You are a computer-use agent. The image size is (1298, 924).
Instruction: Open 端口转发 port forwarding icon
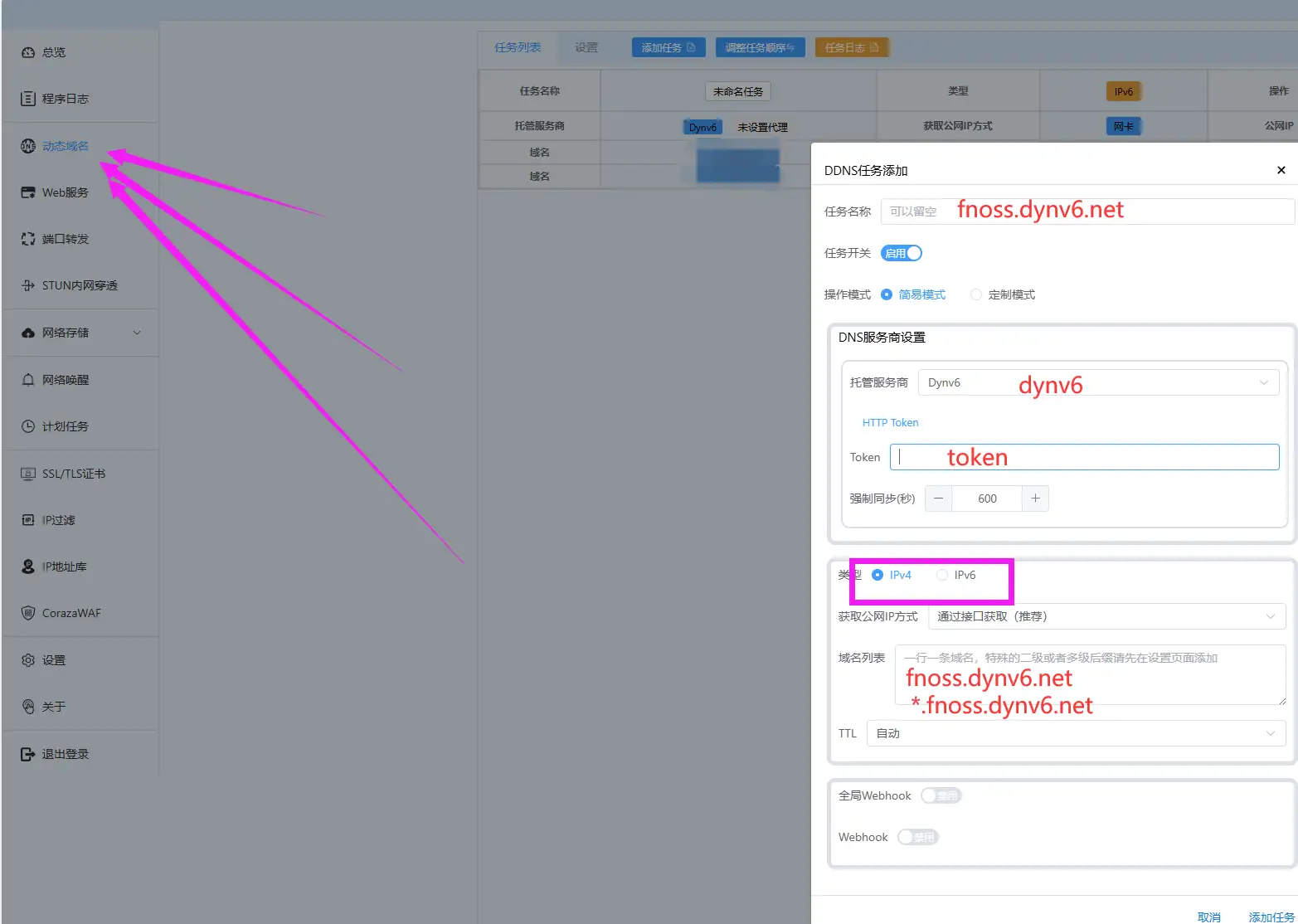click(28, 239)
